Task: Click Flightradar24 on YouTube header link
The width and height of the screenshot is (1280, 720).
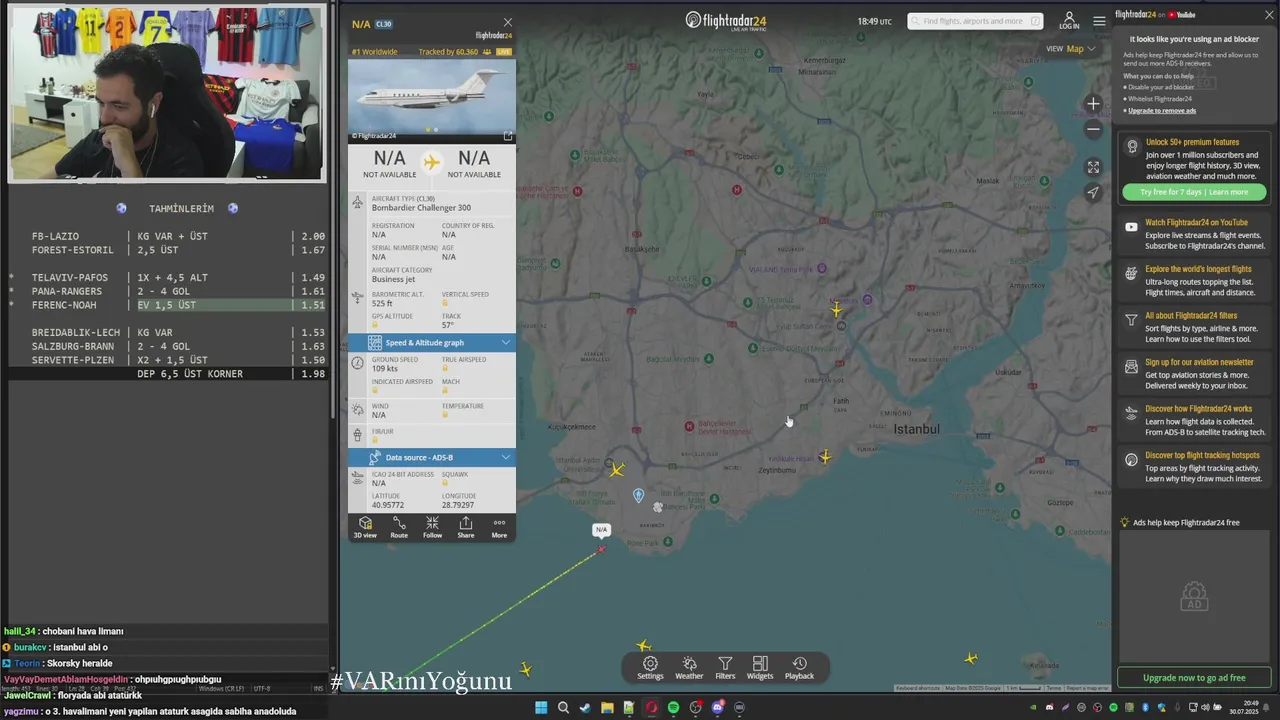Action: pos(1155,14)
